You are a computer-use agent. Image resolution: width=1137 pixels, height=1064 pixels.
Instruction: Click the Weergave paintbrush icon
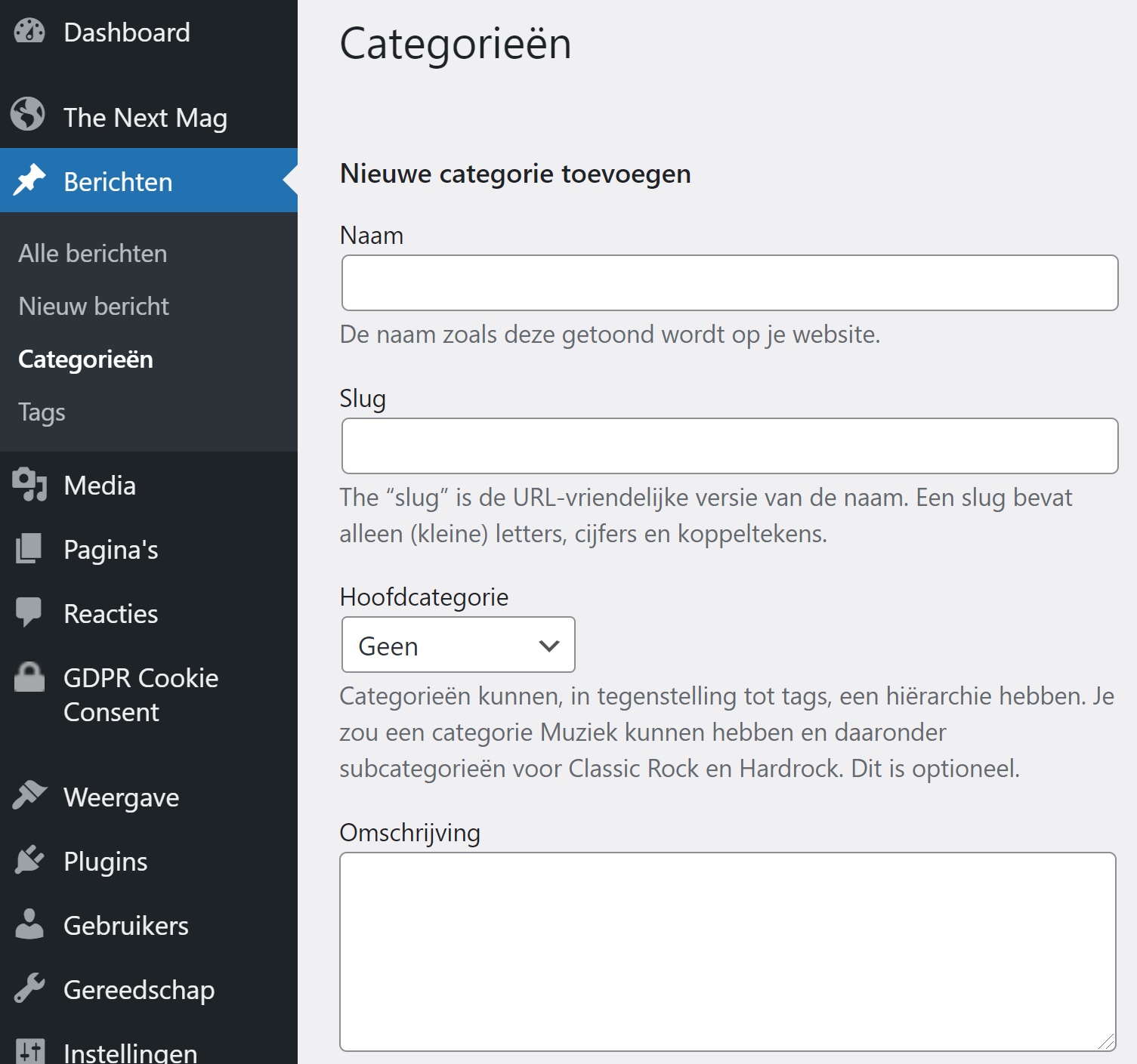pyautogui.click(x=29, y=795)
